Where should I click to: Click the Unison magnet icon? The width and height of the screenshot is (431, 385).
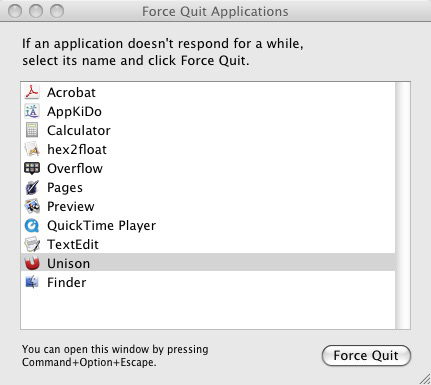click(32, 263)
